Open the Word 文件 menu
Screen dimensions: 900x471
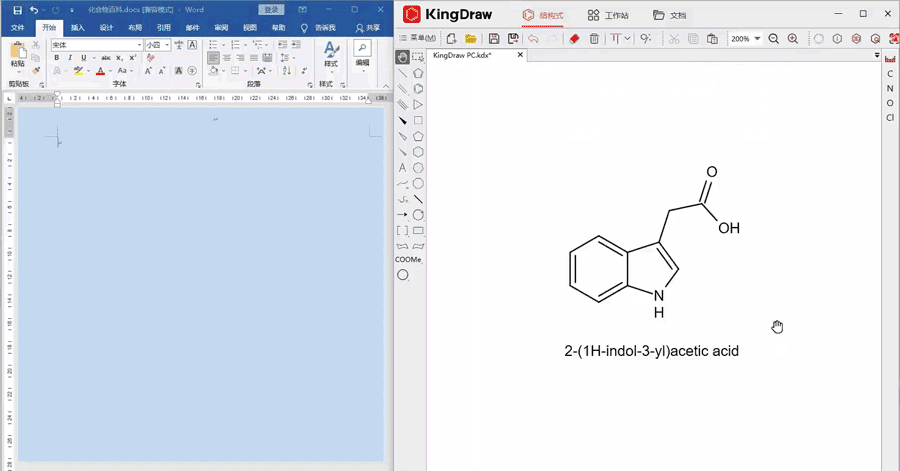(x=18, y=28)
